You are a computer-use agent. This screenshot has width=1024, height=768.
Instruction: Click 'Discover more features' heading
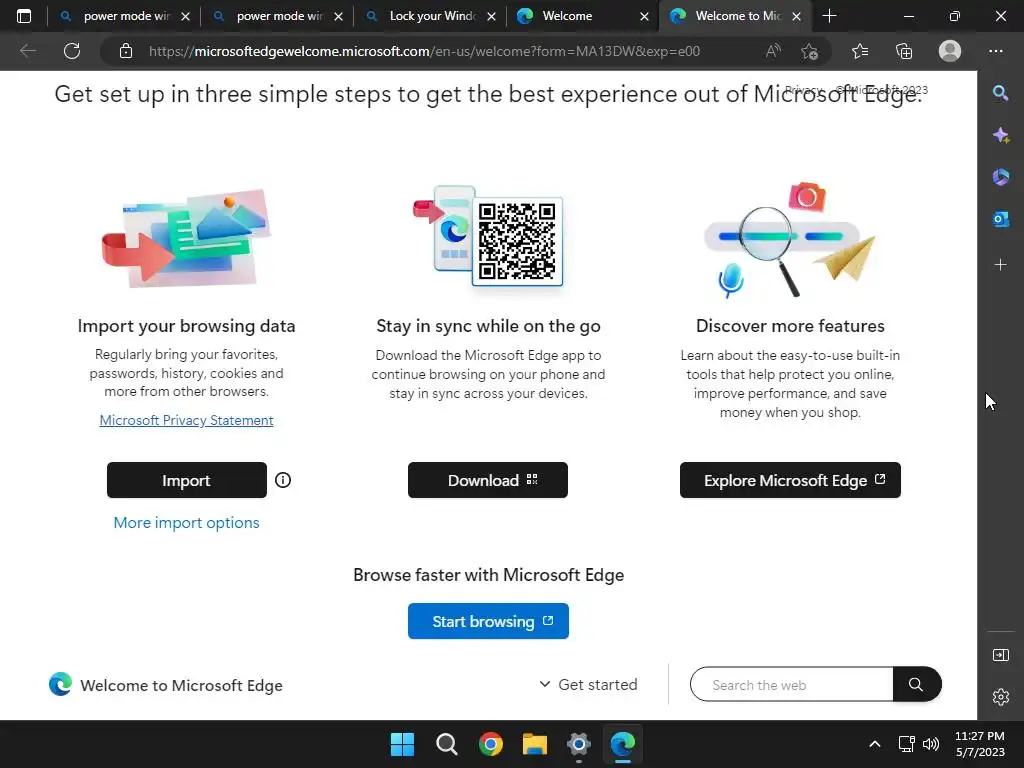[x=790, y=326]
